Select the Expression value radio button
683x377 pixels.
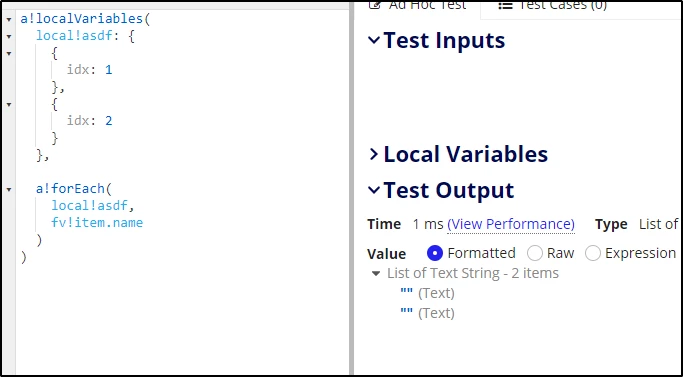(593, 253)
